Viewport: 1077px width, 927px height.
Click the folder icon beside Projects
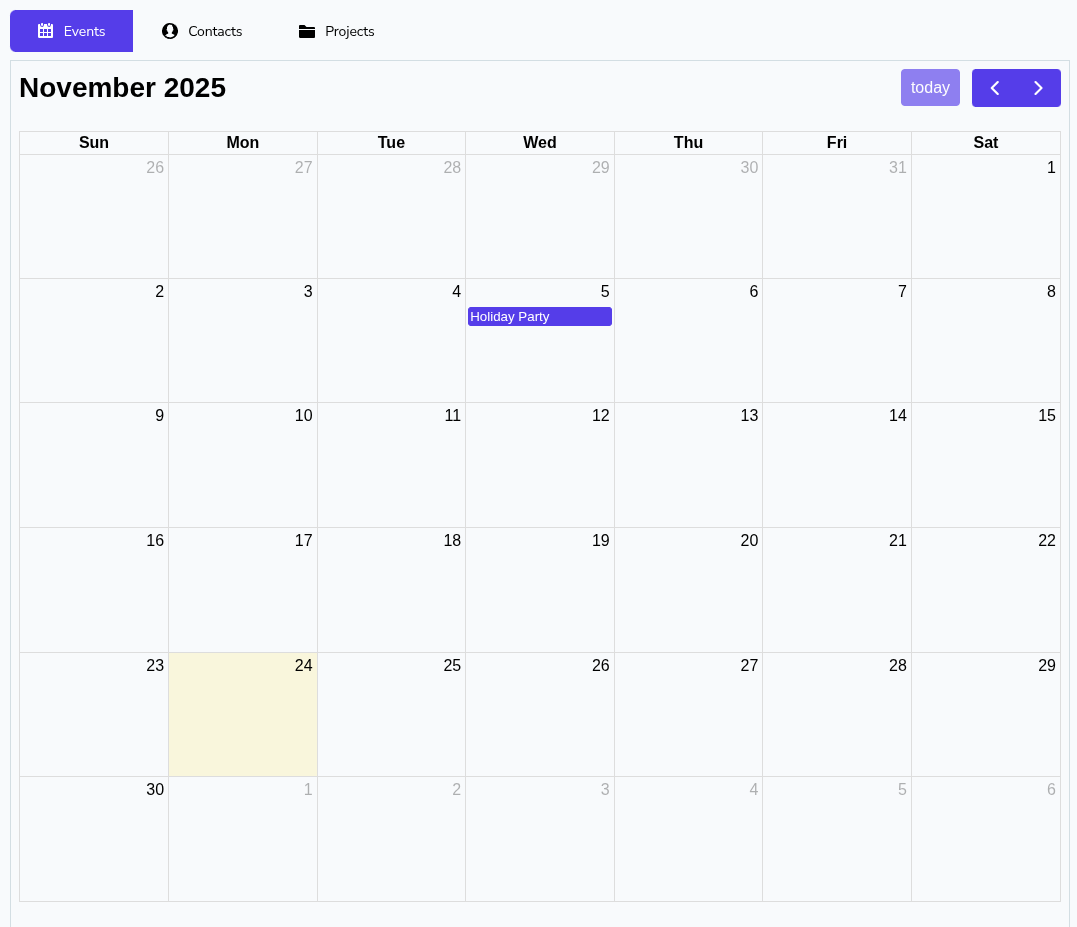coord(307,31)
